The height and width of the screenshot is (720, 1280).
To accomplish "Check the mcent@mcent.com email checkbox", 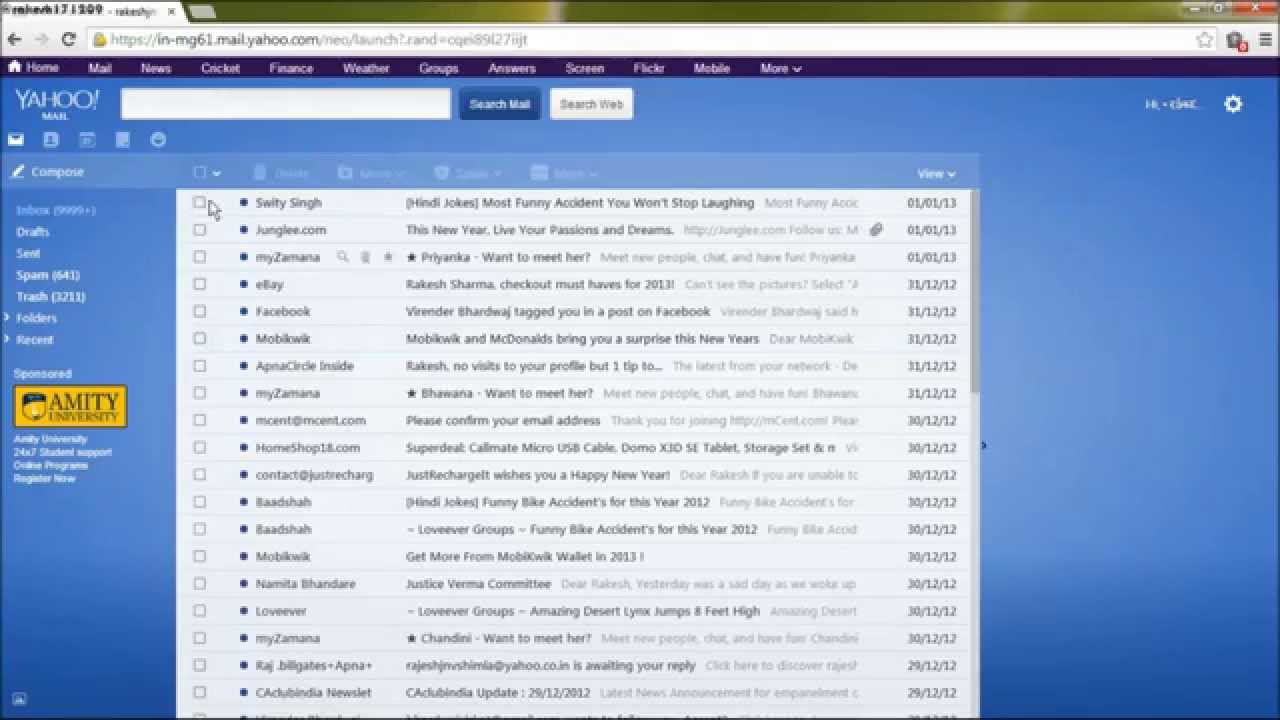I will 199,420.
